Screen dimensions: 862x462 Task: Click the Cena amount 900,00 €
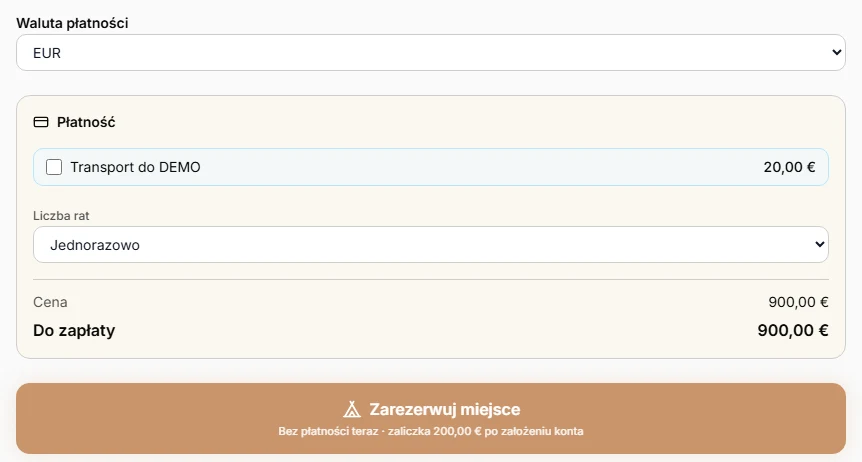(798, 302)
